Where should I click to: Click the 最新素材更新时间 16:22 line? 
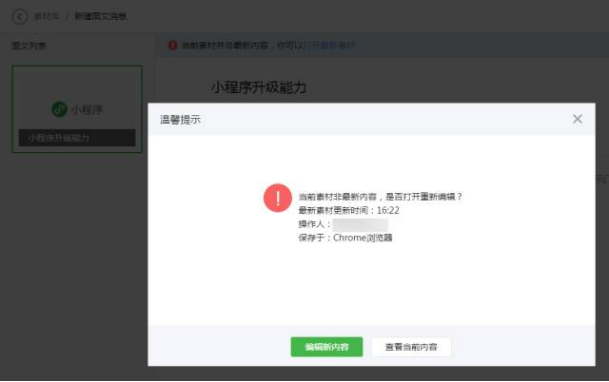click(348, 210)
